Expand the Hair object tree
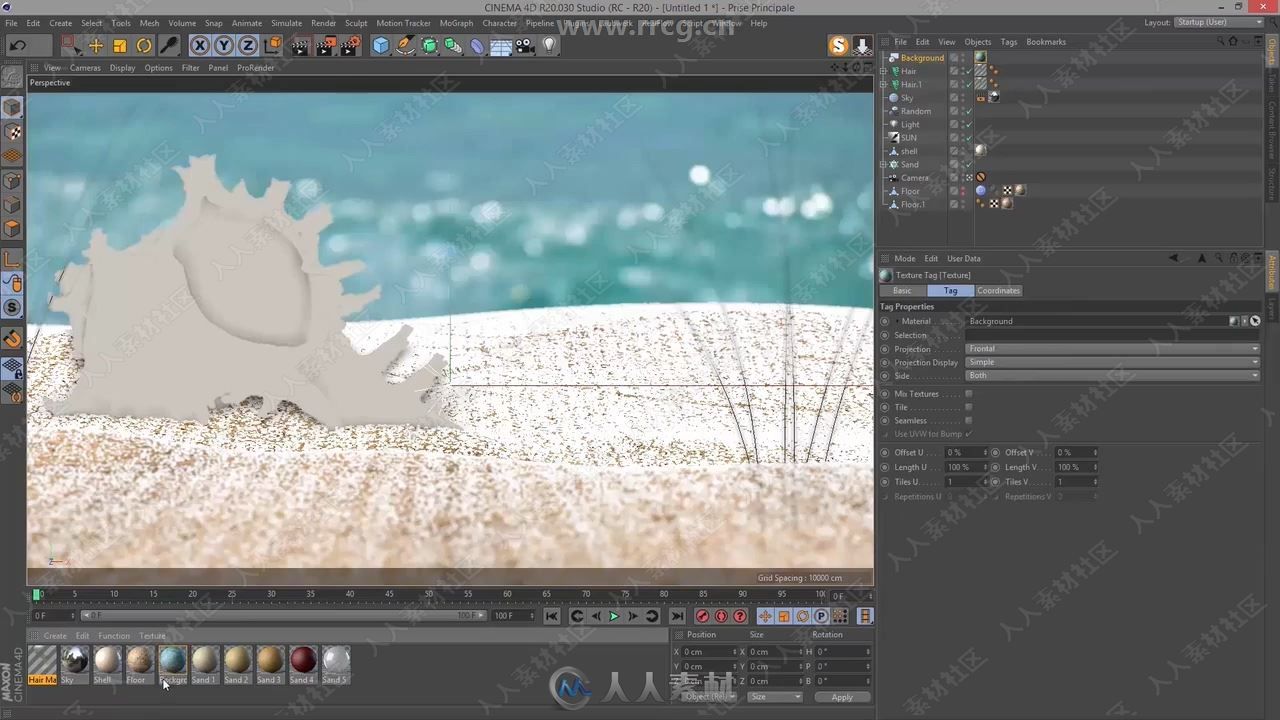 [x=883, y=71]
